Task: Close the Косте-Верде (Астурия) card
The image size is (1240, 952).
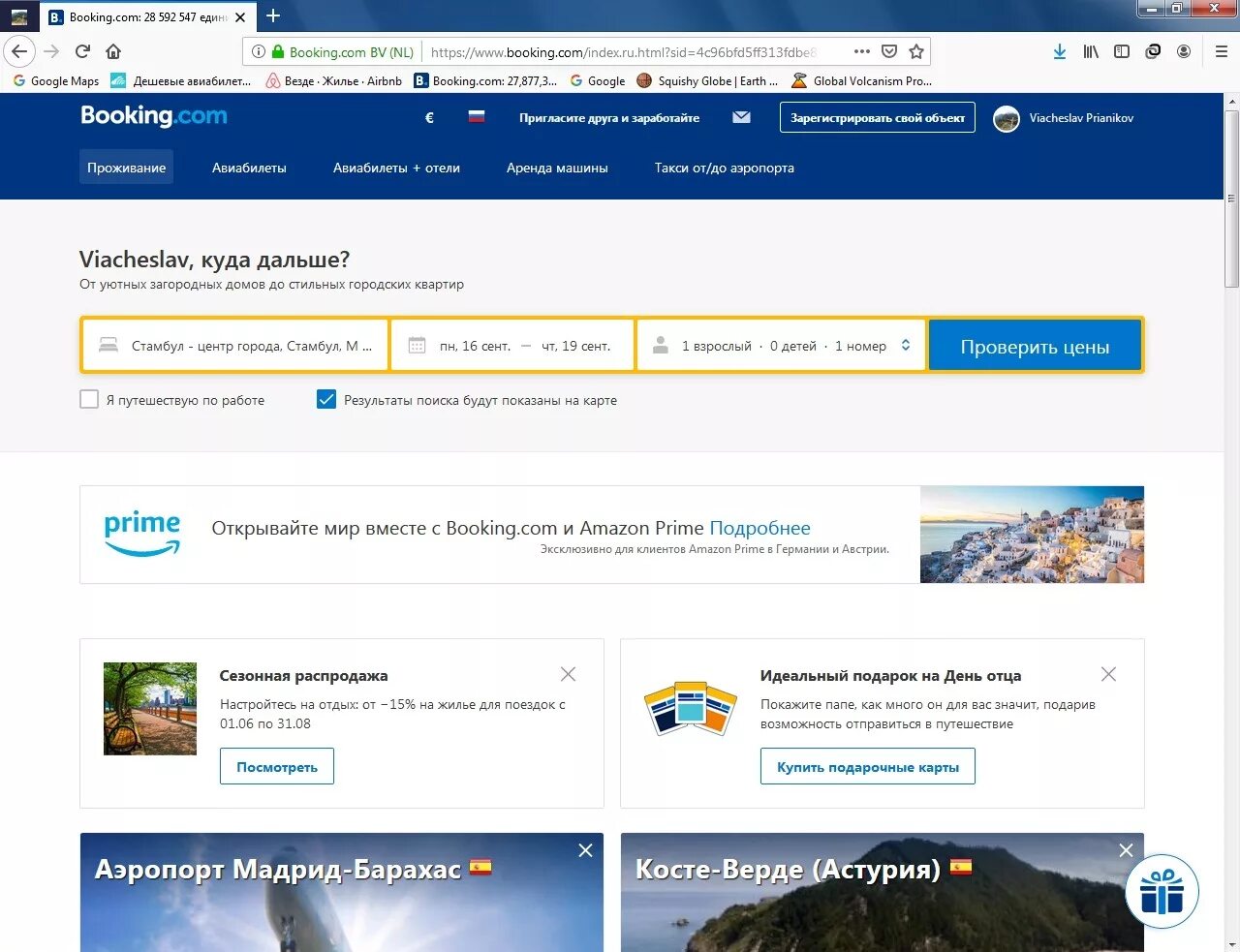Action: (x=1126, y=850)
